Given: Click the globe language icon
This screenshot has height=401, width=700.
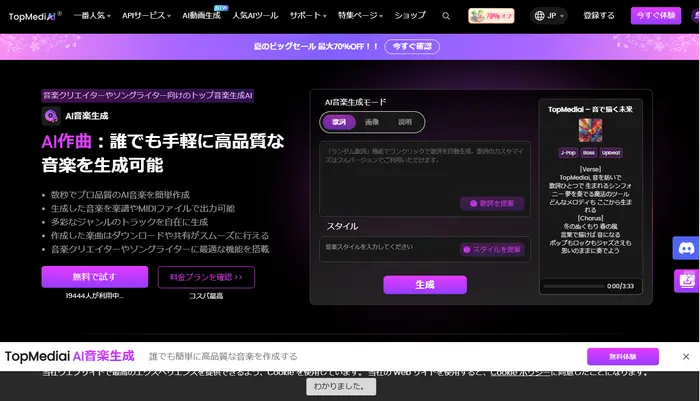Looking at the screenshot, I should coord(539,16).
